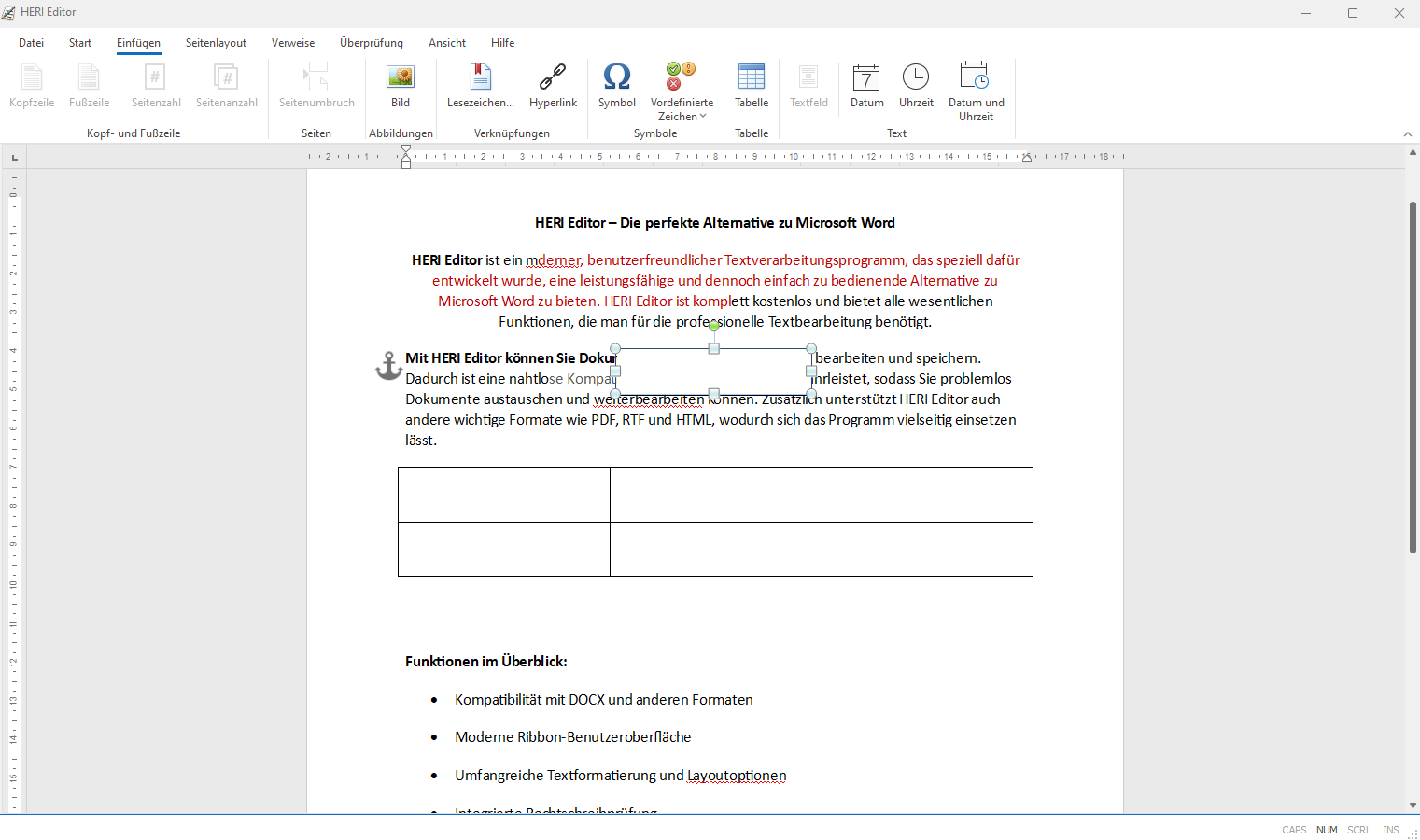Open the Symbol omega icon
1420x840 pixels.
click(616, 77)
